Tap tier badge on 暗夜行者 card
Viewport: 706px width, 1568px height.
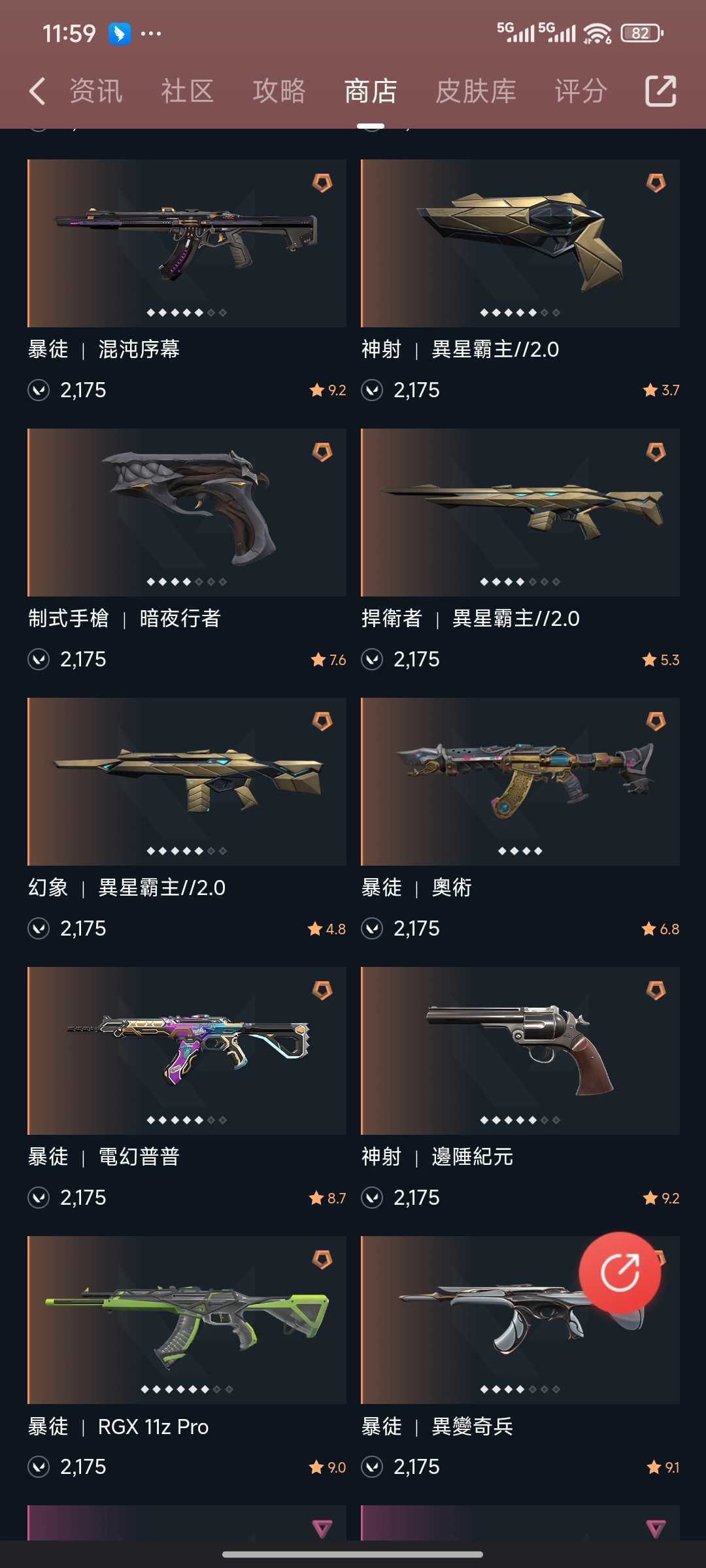click(322, 451)
